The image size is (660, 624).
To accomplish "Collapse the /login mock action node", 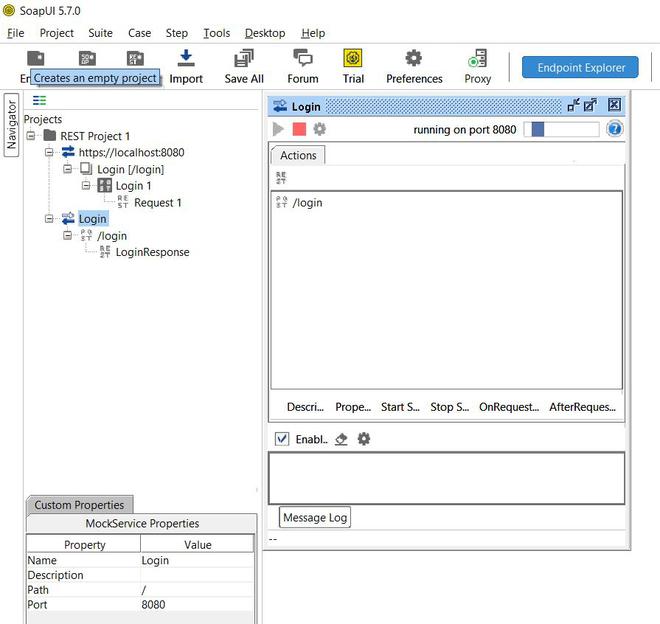I will click(x=67, y=235).
